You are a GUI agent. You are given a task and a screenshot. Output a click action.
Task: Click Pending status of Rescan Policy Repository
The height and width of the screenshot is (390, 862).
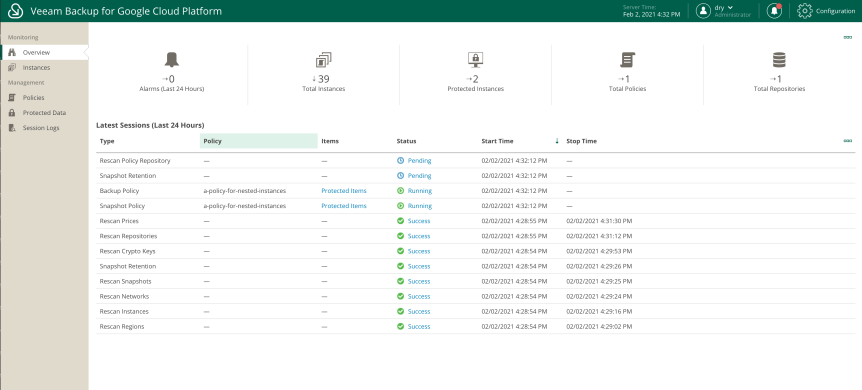tap(419, 161)
